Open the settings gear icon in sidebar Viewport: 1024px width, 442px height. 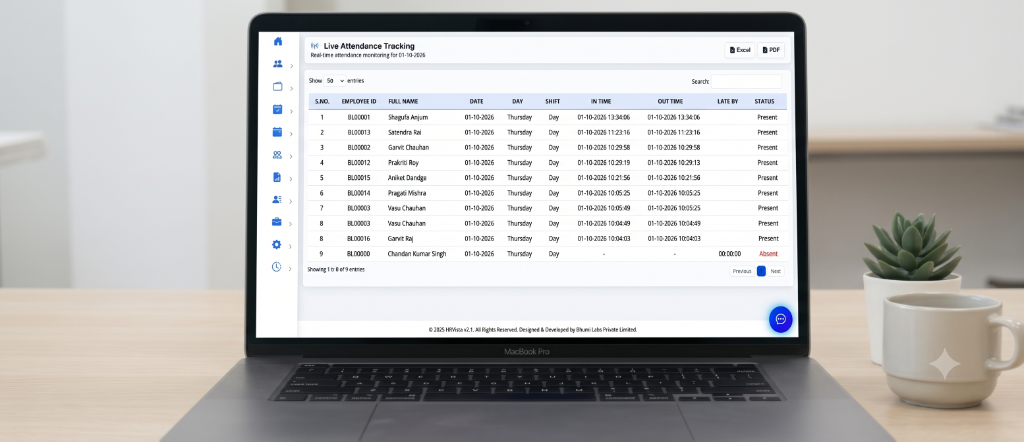pyautogui.click(x=276, y=244)
